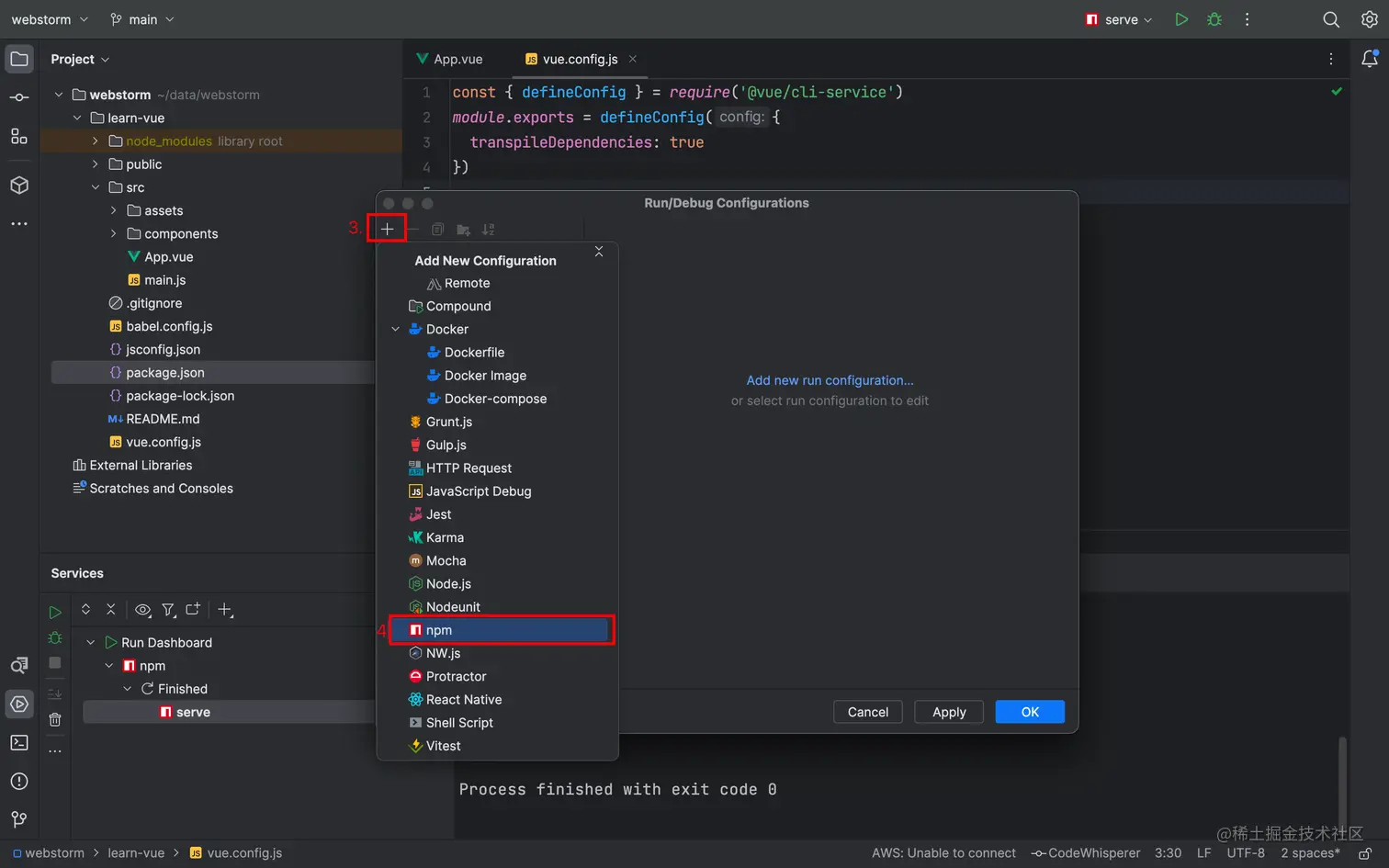The height and width of the screenshot is (868, 1389).
Task: Close the Add New Configuration popup
Action: [599, 252]
